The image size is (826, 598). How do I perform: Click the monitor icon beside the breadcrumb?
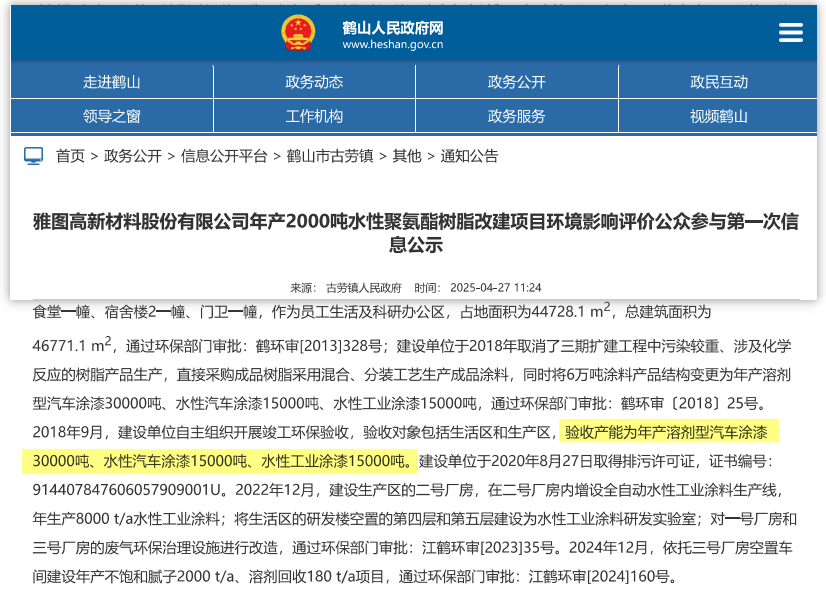tap(34, 156)
